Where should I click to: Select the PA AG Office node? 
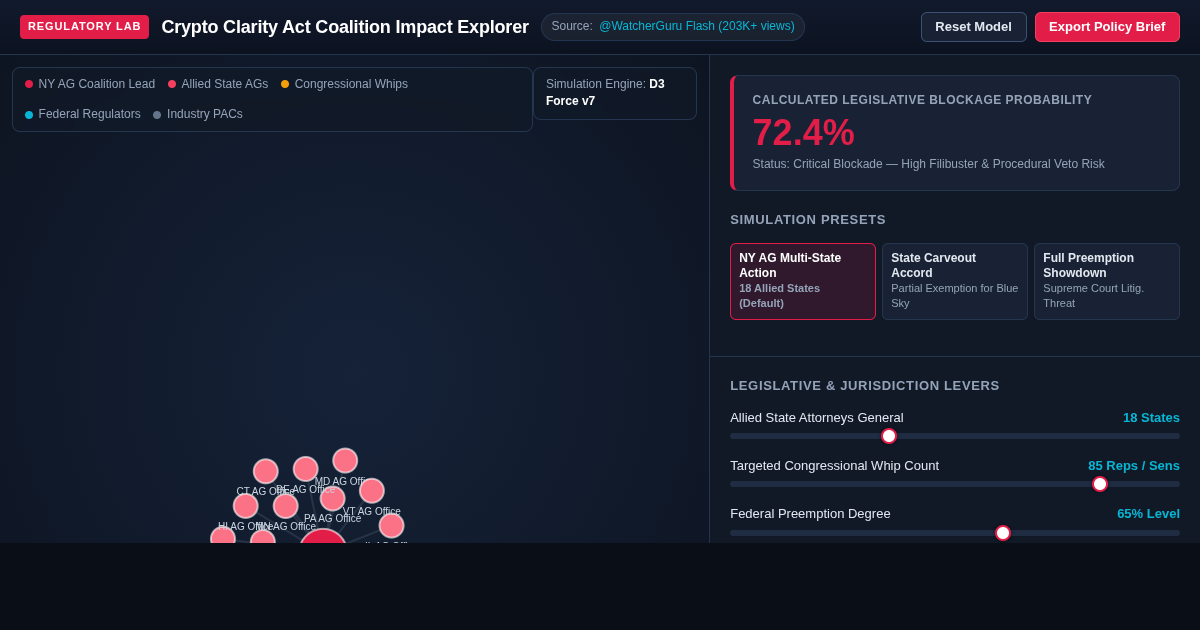333,498
